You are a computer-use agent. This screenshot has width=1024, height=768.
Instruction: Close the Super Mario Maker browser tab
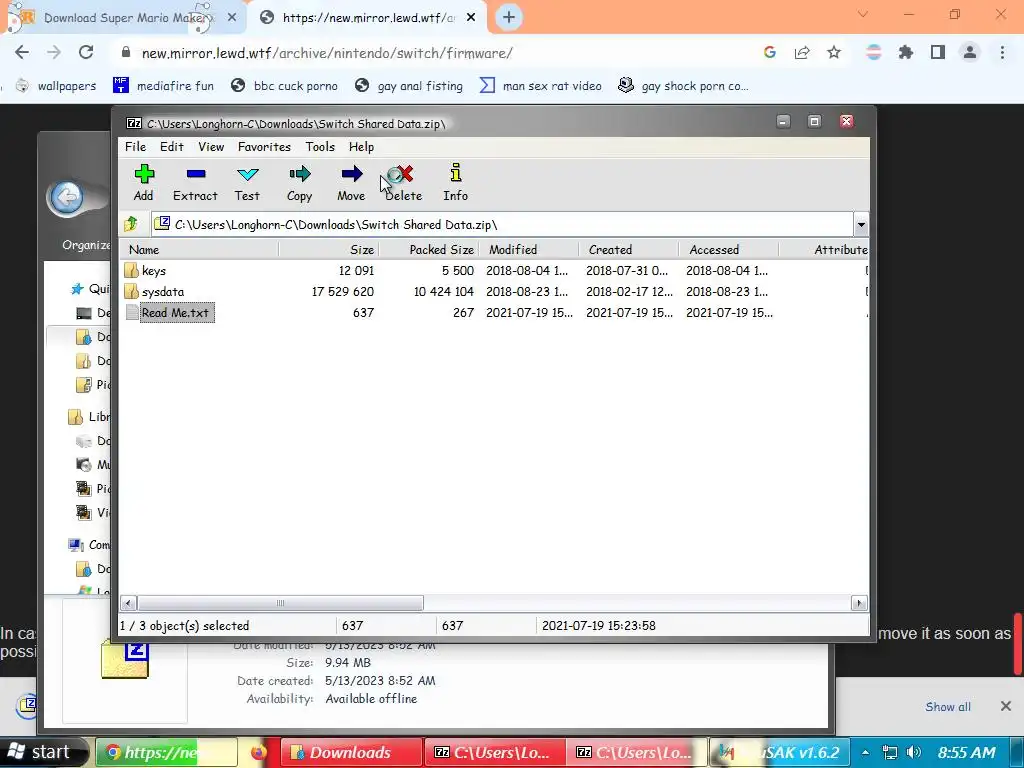click(232, 18)
